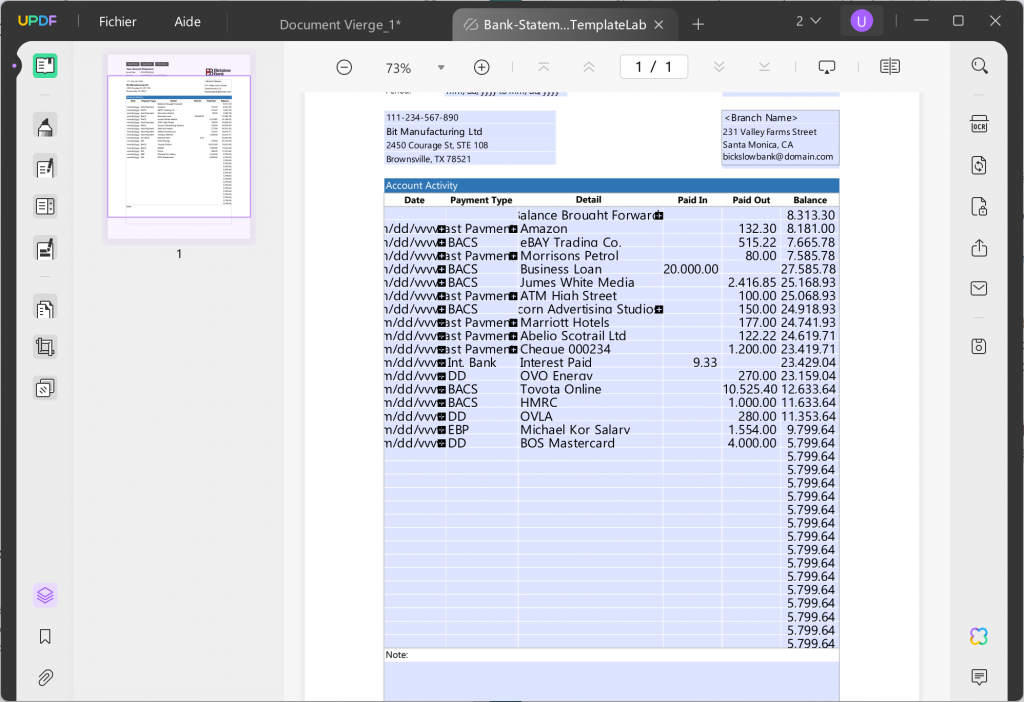Image resolution: width=1024 pixels, height=702 pixels.
Task: Open the search magnifier icon
Action: (x=979, y=66)
